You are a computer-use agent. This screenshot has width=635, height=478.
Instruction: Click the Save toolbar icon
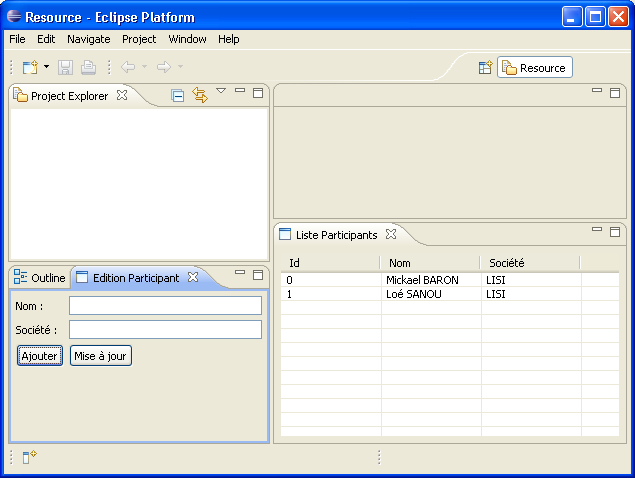pos(66,68)
